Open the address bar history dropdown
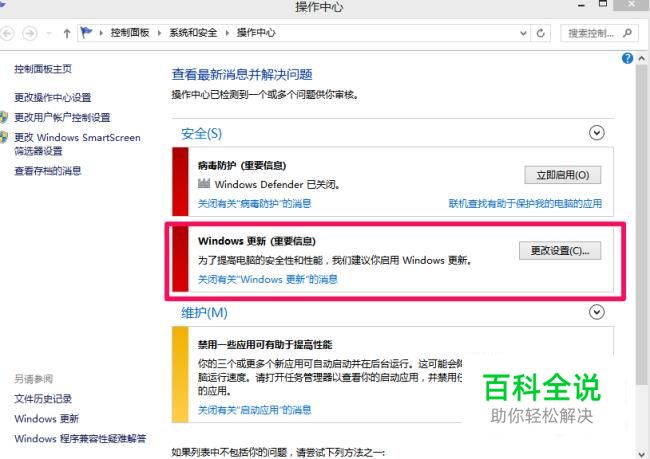The image size is (650, 459). coord(523,33)
